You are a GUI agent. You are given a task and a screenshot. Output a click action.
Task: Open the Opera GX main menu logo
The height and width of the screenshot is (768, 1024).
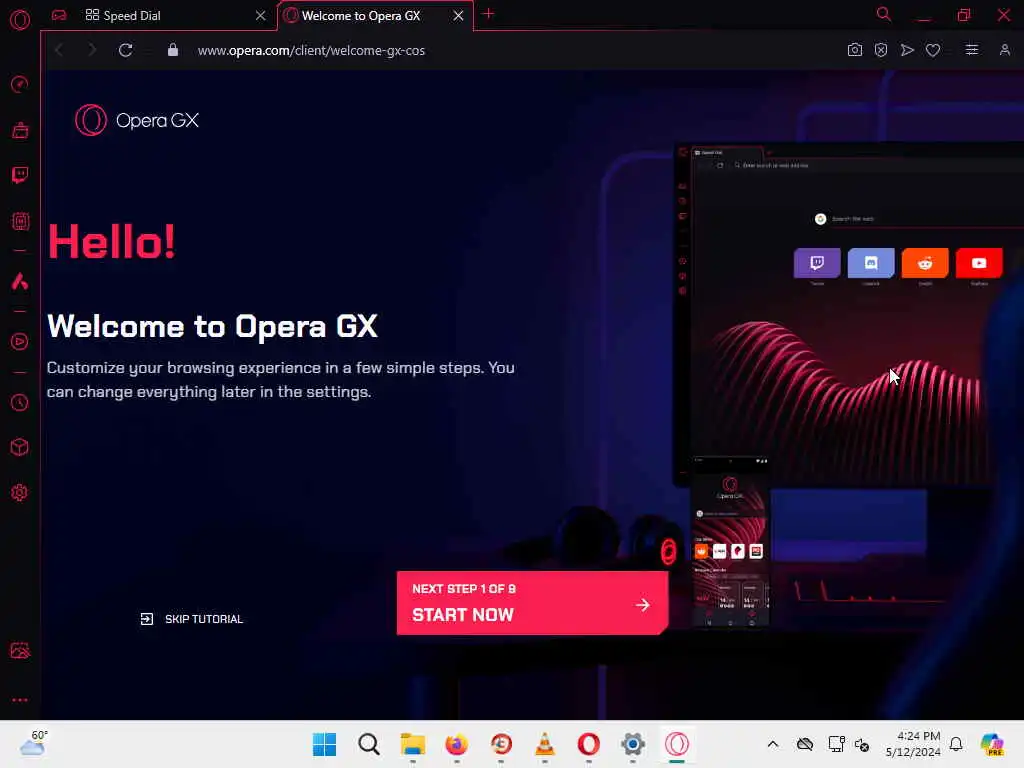click(20, 20)
